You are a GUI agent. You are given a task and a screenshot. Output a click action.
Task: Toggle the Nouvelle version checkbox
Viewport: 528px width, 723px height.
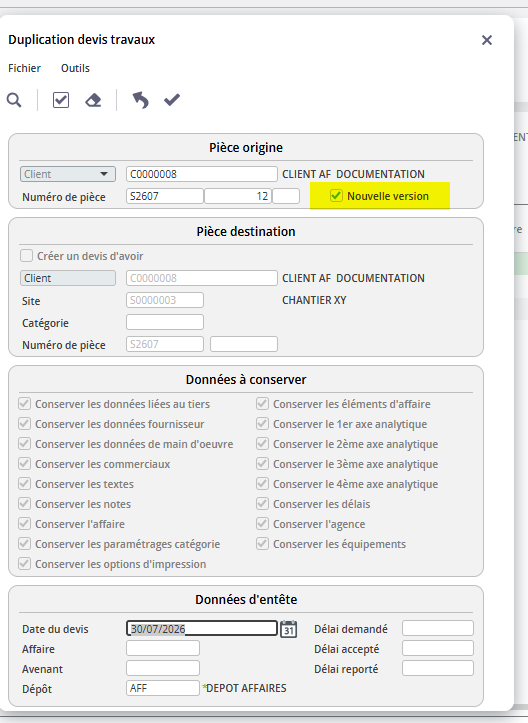336,196
